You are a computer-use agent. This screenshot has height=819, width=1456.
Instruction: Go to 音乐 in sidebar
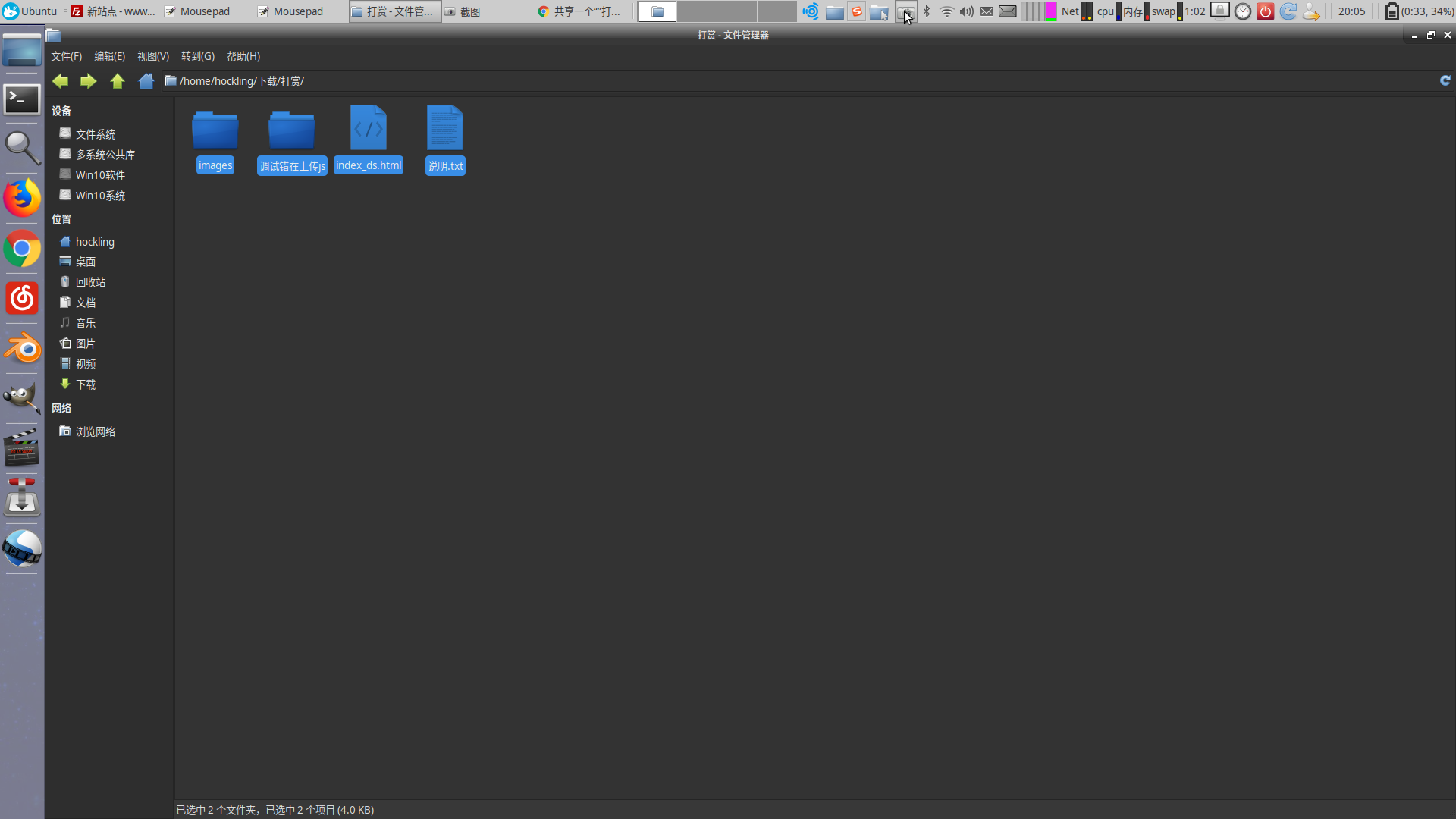(86, 323)
